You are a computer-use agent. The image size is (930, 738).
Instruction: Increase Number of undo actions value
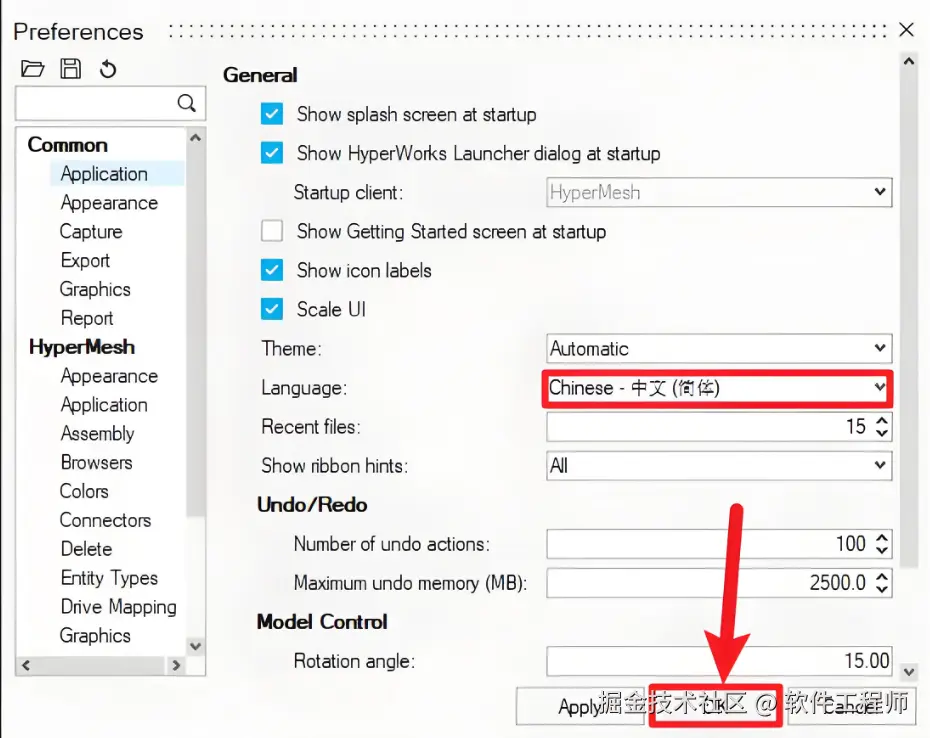pos(882,537)
